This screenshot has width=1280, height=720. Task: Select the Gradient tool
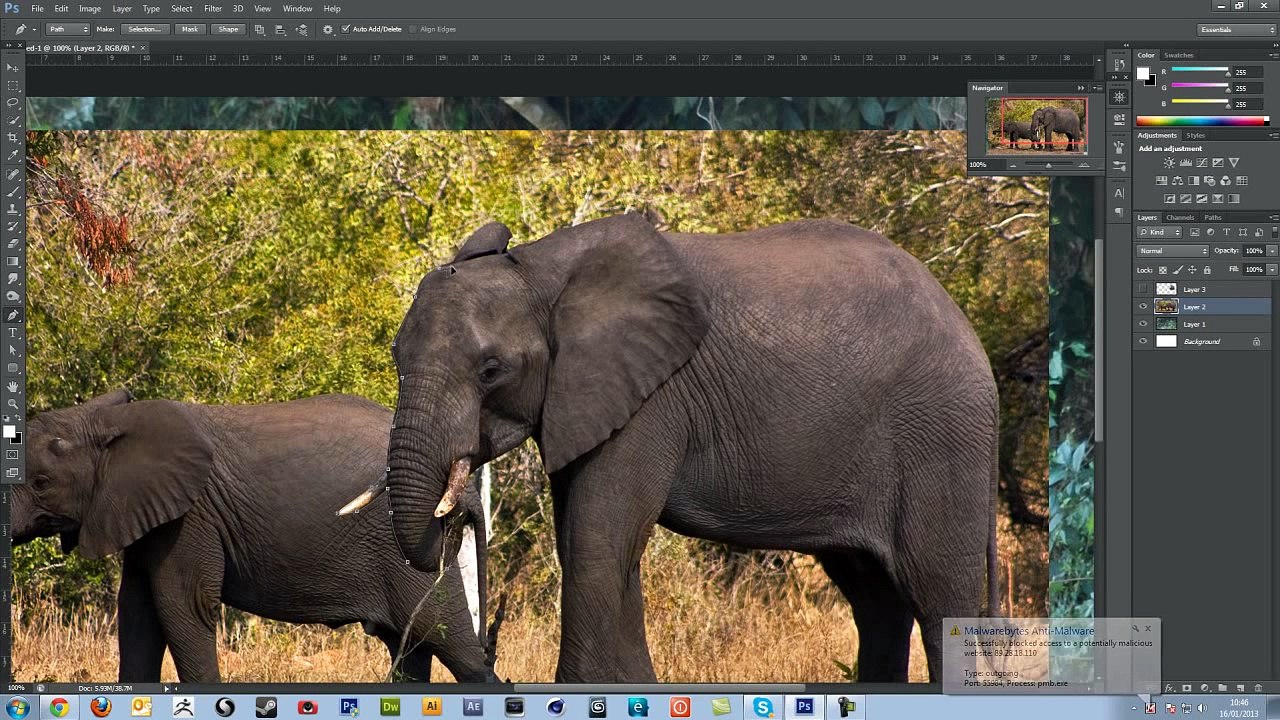point(13,261)
